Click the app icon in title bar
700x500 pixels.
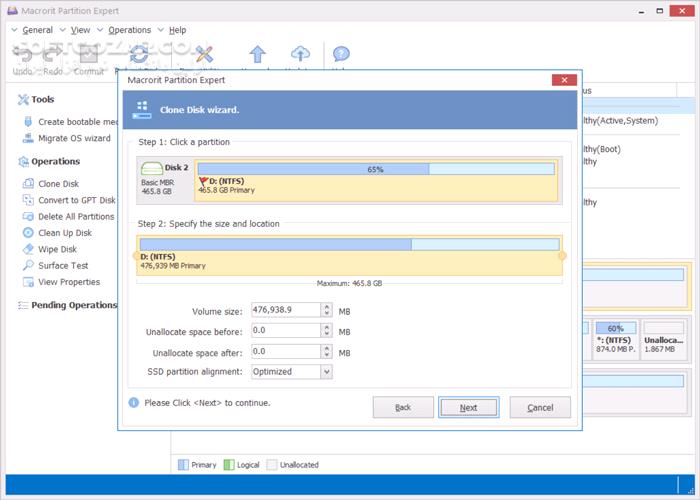12,10
